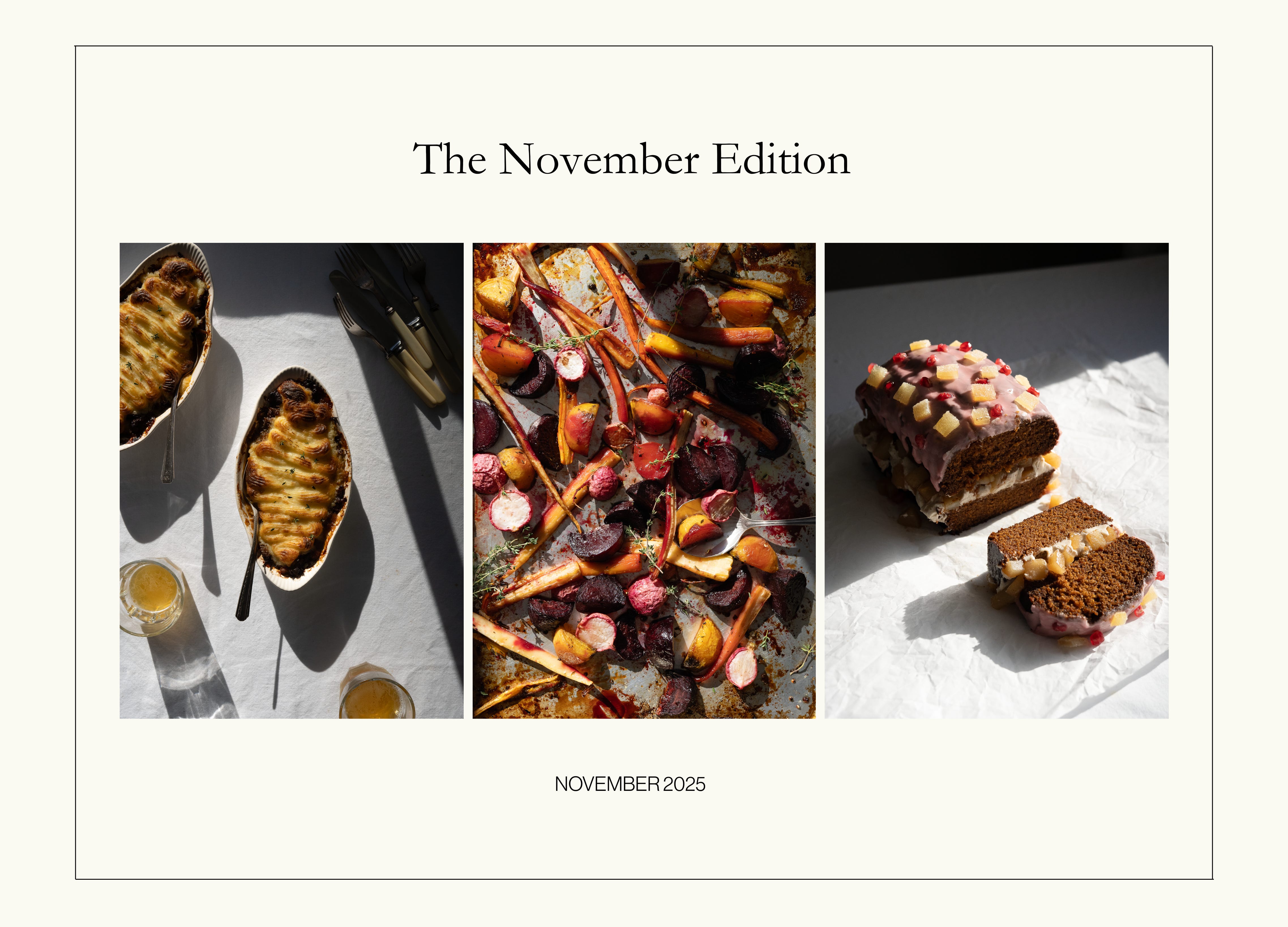Click the "2025" year in footer text

point(684,784)
